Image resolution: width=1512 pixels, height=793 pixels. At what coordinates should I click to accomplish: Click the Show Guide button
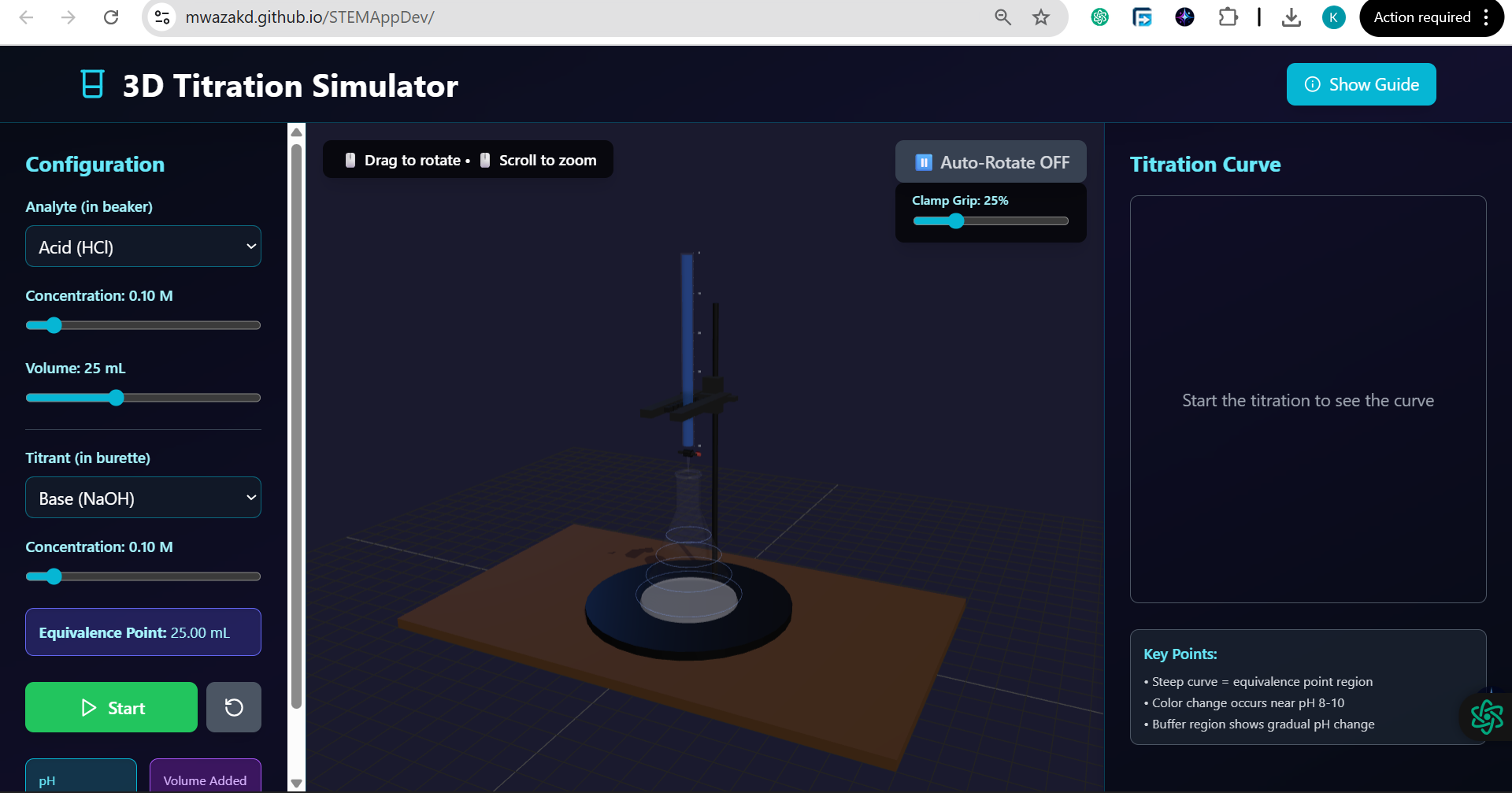coord(1361,84)
